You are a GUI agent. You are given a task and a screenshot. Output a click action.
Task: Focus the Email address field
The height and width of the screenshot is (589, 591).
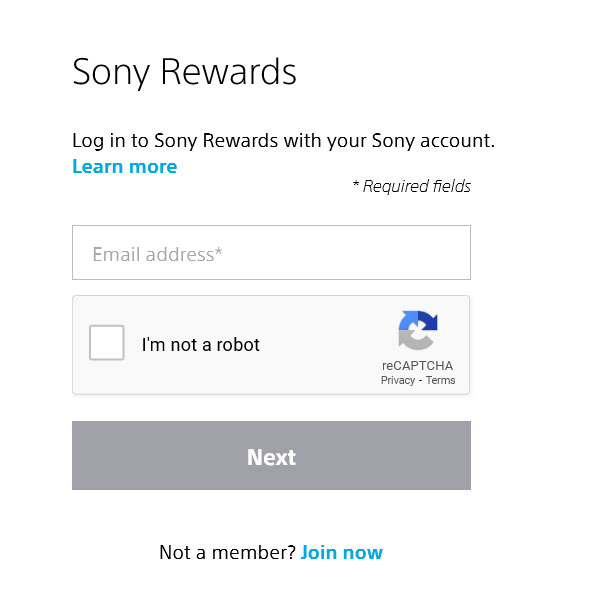tap(271, 252)
